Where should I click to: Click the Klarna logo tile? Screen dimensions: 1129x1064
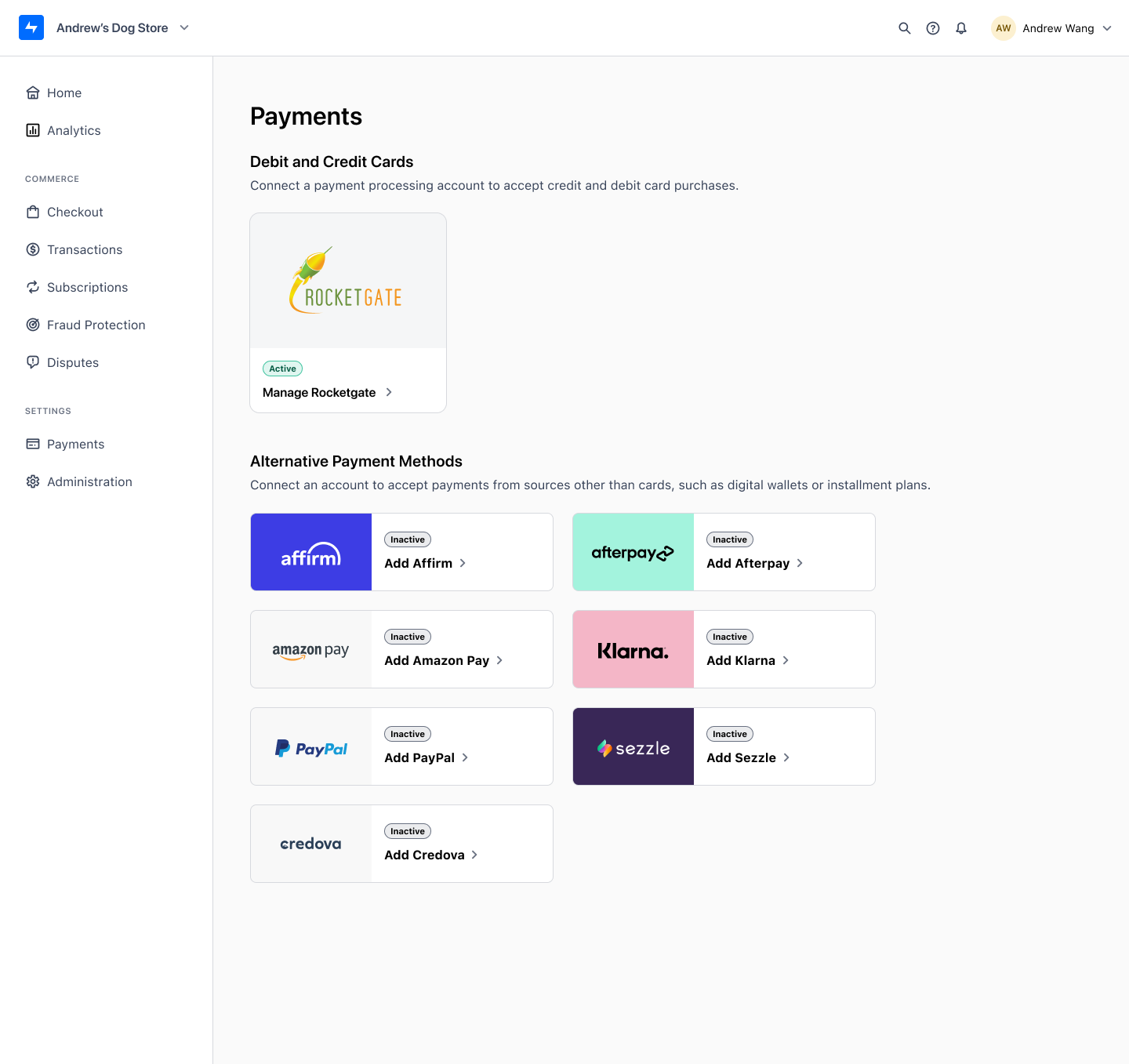click(x=633, y=649)
